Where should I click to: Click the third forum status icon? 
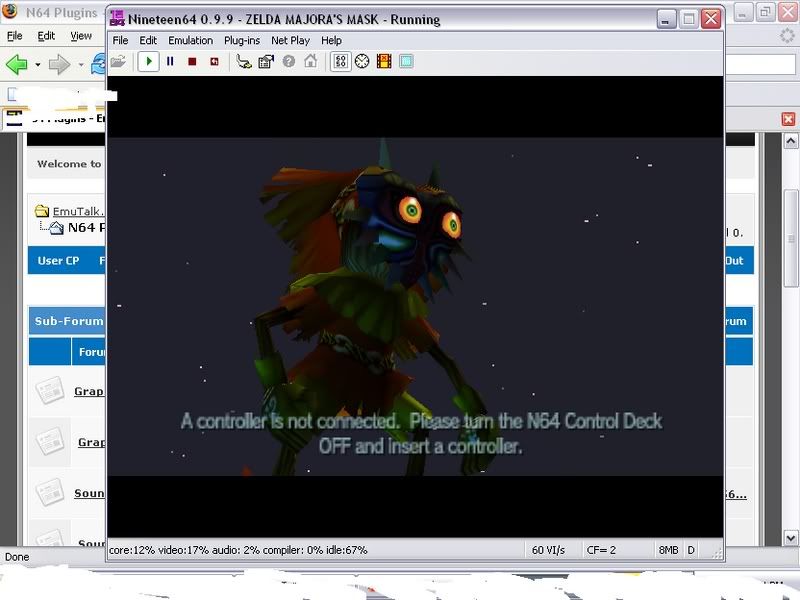click(x=49, y=493)
